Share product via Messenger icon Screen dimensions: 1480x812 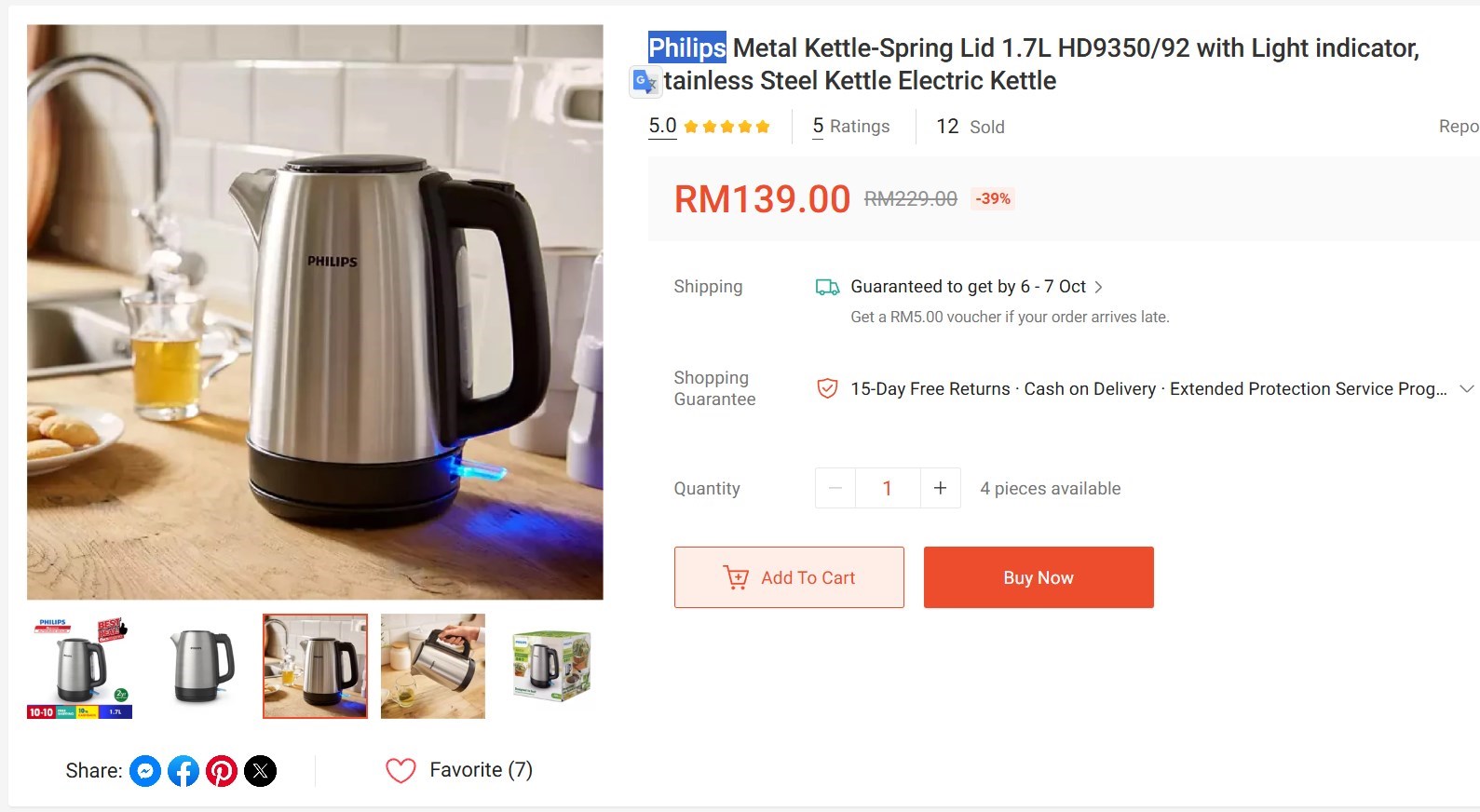[145, 771]
